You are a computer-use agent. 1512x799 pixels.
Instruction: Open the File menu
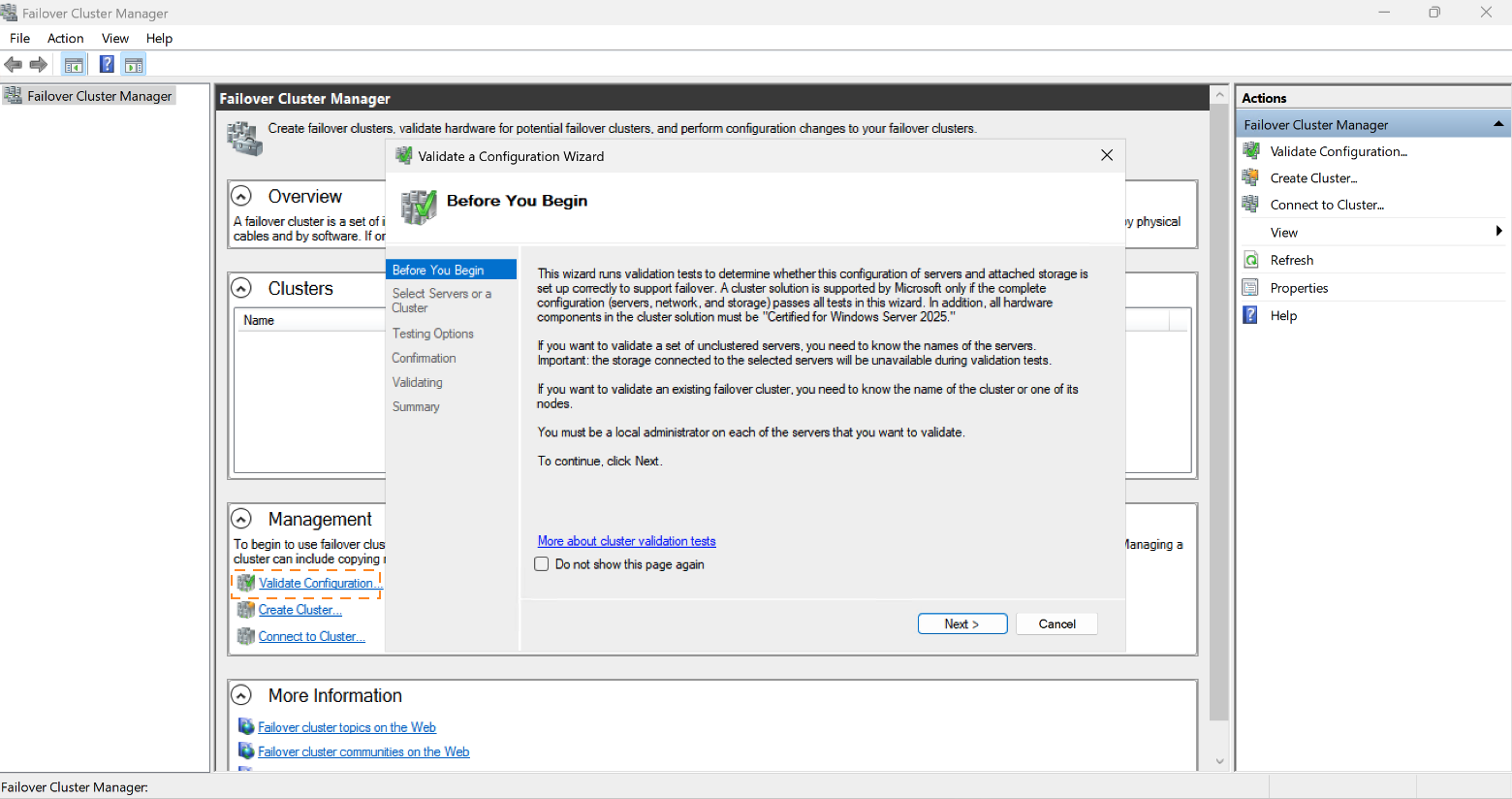(x=19, y=39)
